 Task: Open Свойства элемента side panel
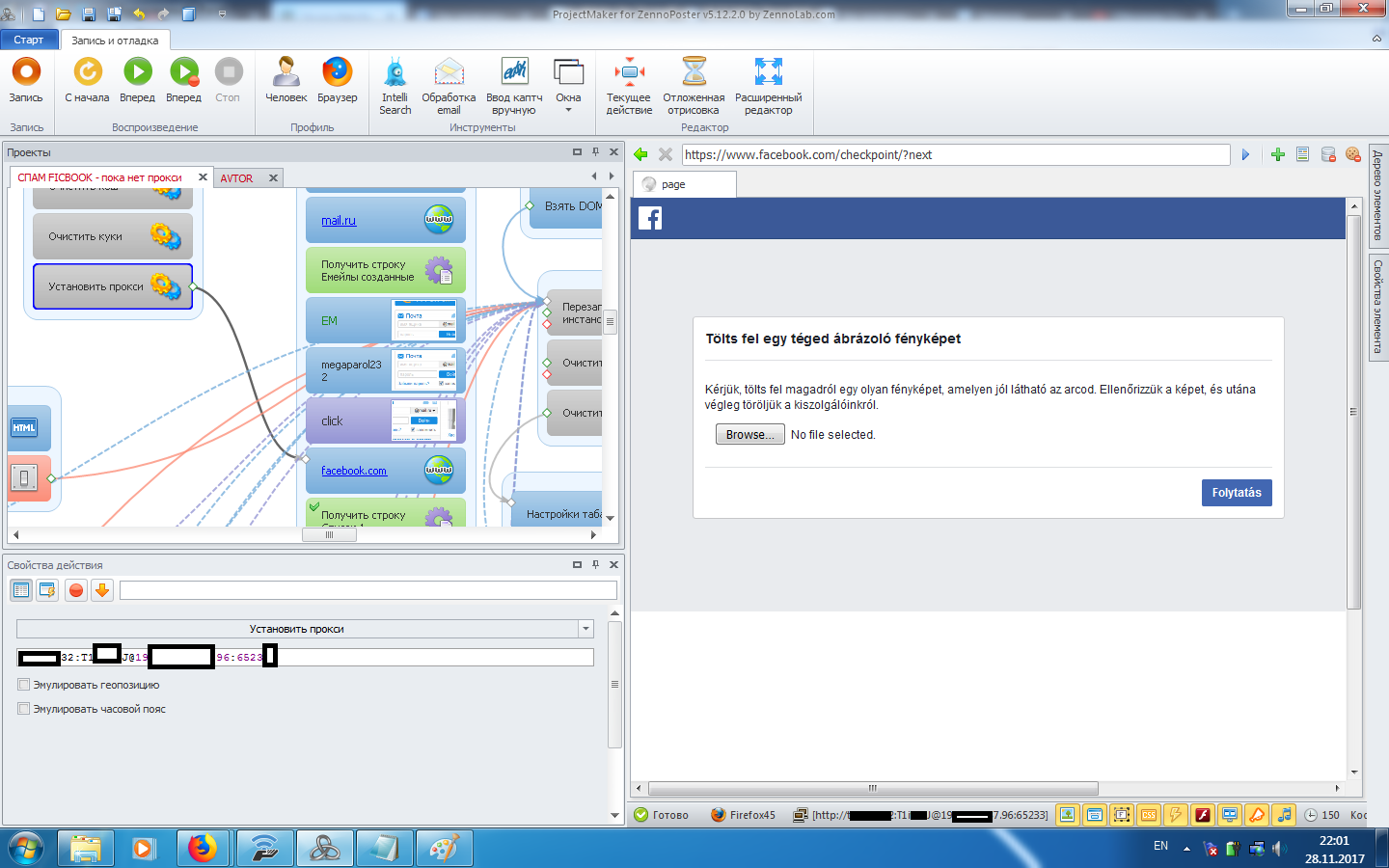pyautogui.click(x=1377, y=307)
